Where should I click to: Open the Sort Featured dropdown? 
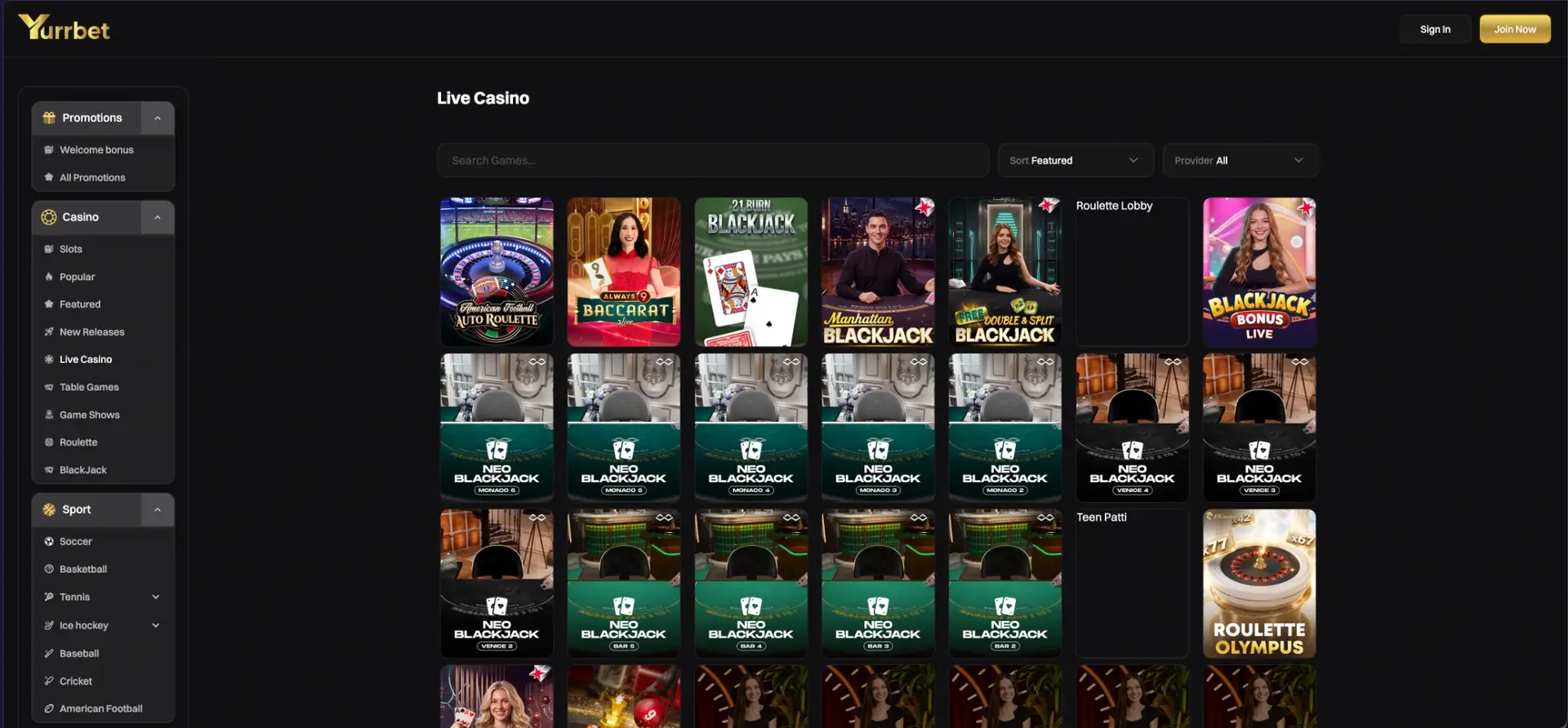pyautogui.click(x=1076, y=160)
